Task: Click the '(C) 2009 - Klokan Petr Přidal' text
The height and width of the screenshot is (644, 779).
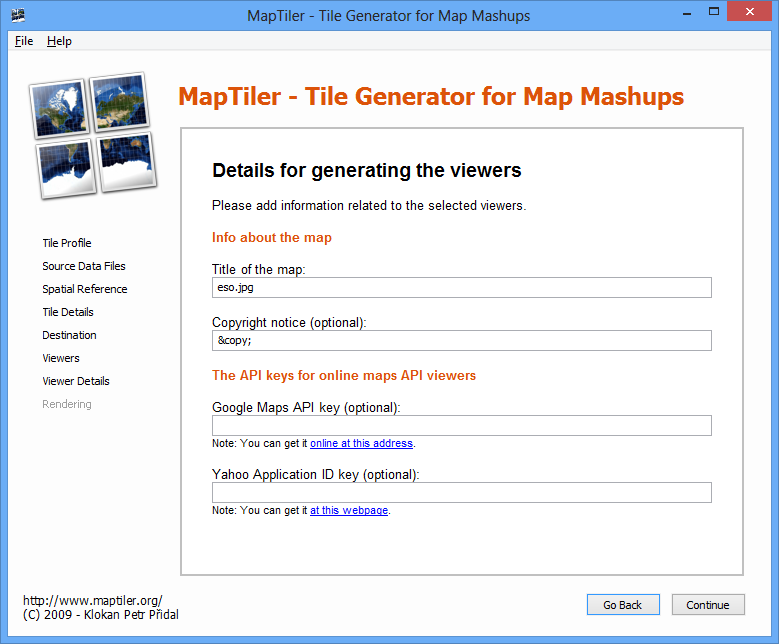Action: point(100,615)
